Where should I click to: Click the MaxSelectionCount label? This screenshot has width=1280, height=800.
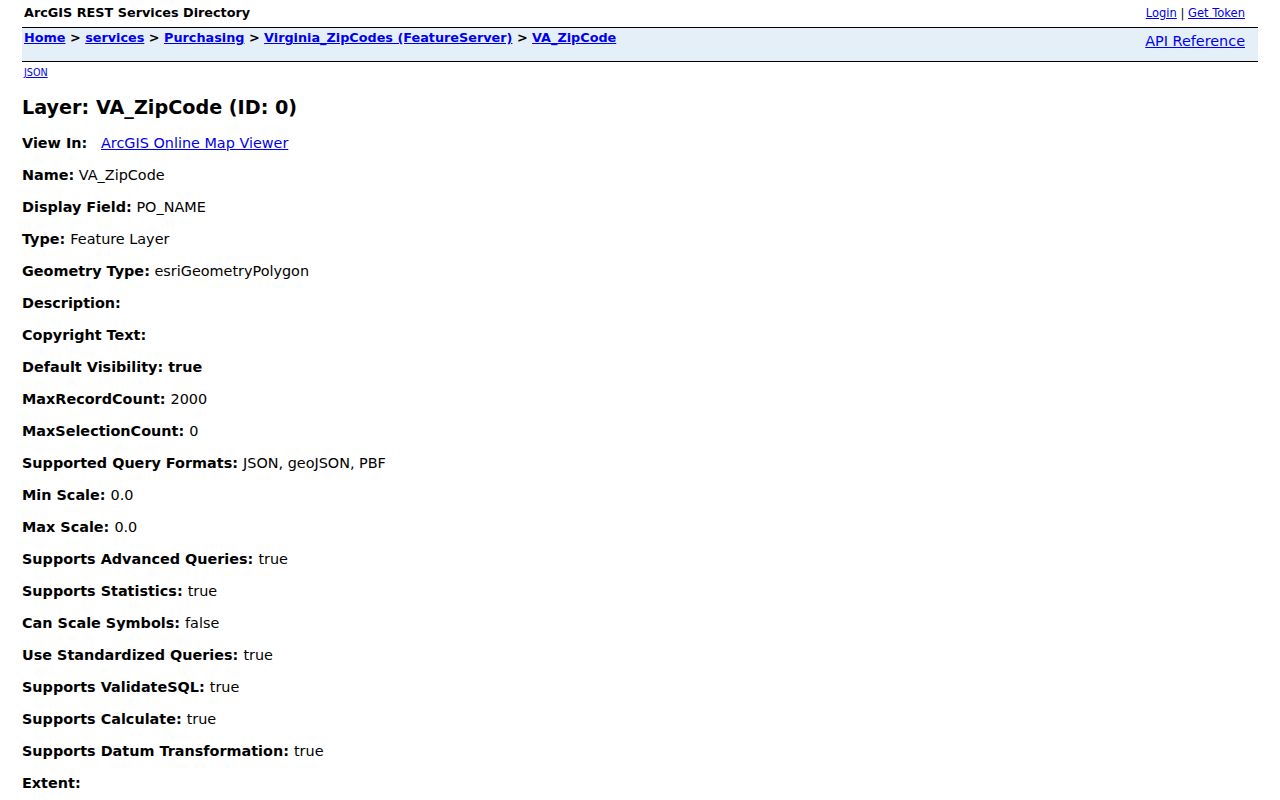point(104,431)
